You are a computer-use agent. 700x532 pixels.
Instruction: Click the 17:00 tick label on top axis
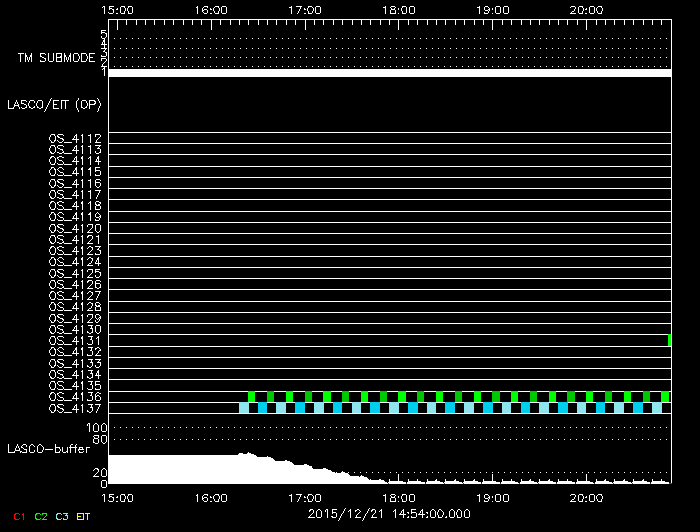[x=305, y=10]
